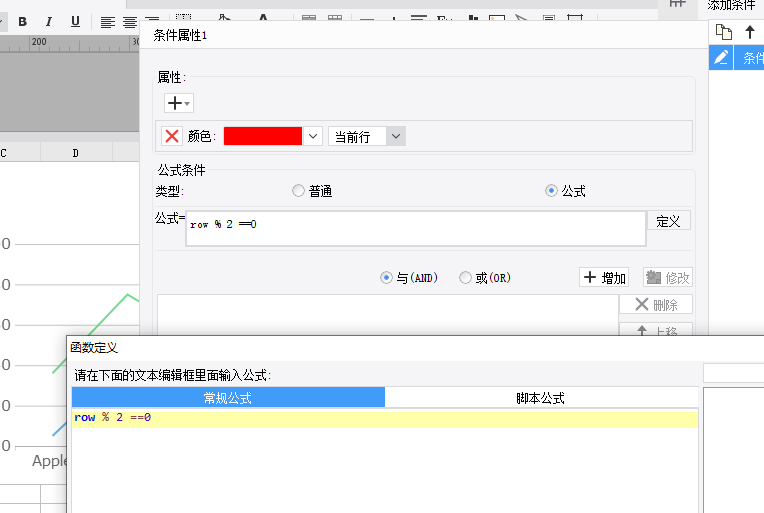Toggle bold formatting in the toolbar
Viewport: 764px width, 513px height.
point(22,21)
